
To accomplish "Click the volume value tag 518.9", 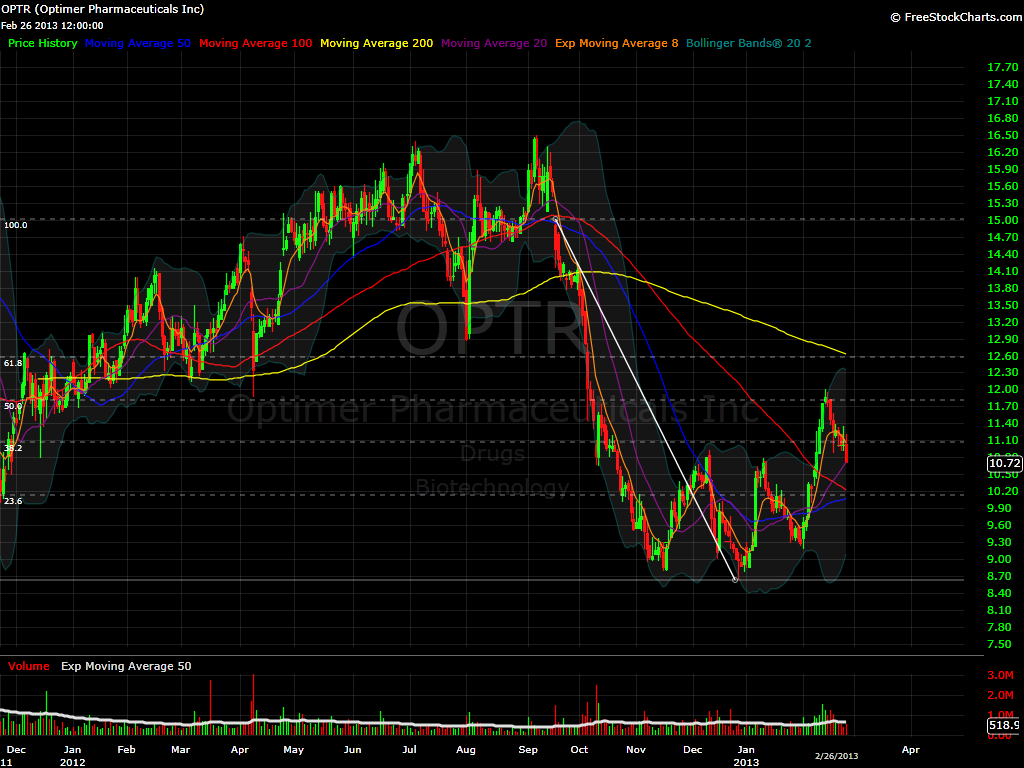I will pos(1004,725).
